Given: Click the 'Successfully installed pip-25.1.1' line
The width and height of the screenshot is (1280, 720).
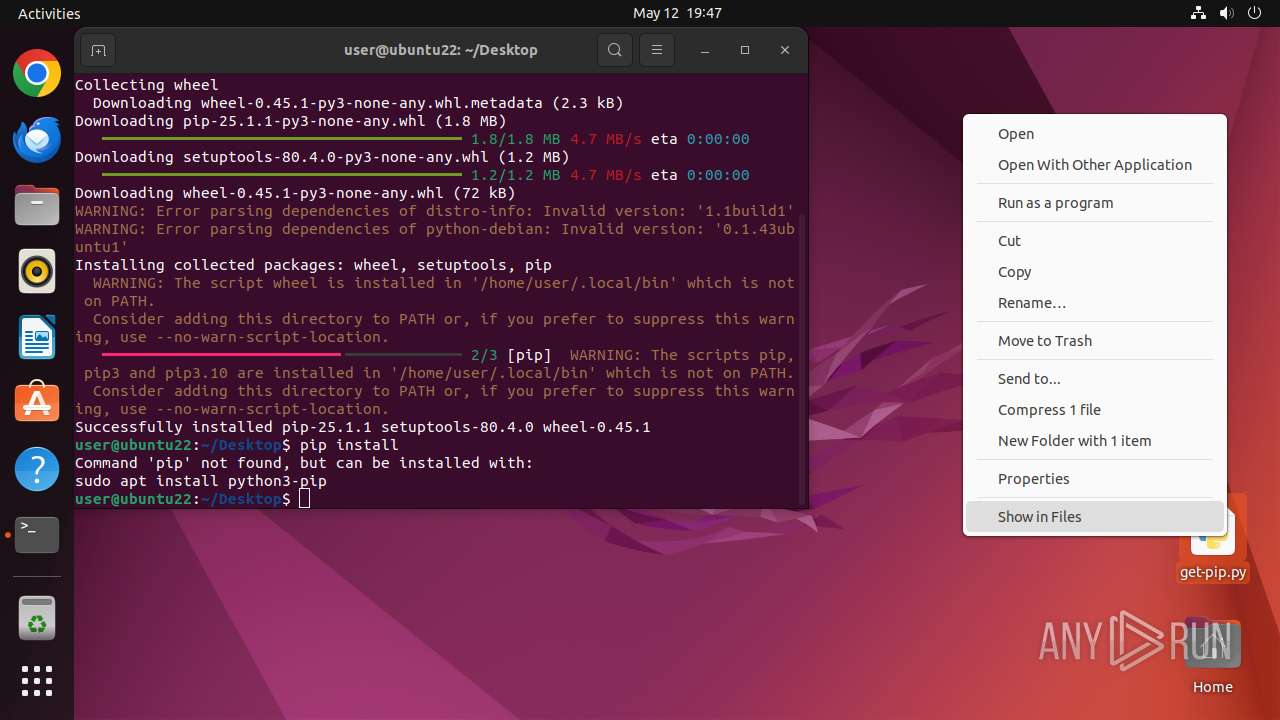Looking at the screenshot, I should point(363,427).
